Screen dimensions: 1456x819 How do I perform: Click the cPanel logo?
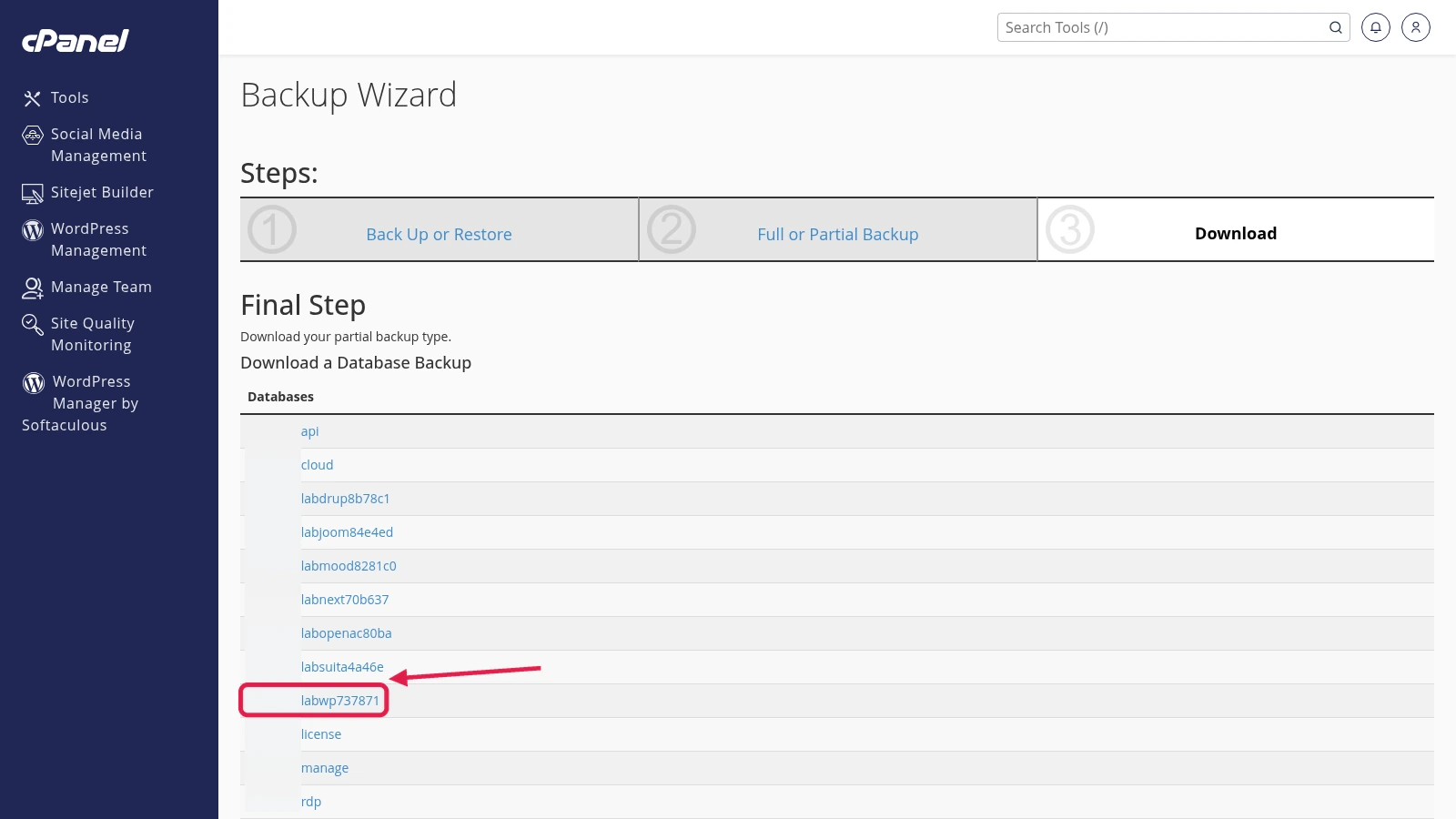76,41
